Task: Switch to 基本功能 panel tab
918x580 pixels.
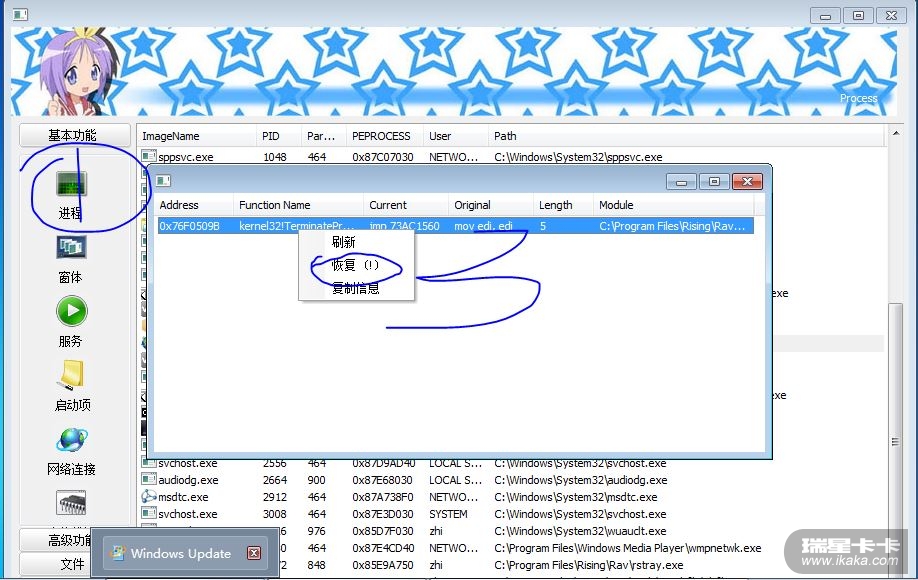Action: tap(74, 135)
